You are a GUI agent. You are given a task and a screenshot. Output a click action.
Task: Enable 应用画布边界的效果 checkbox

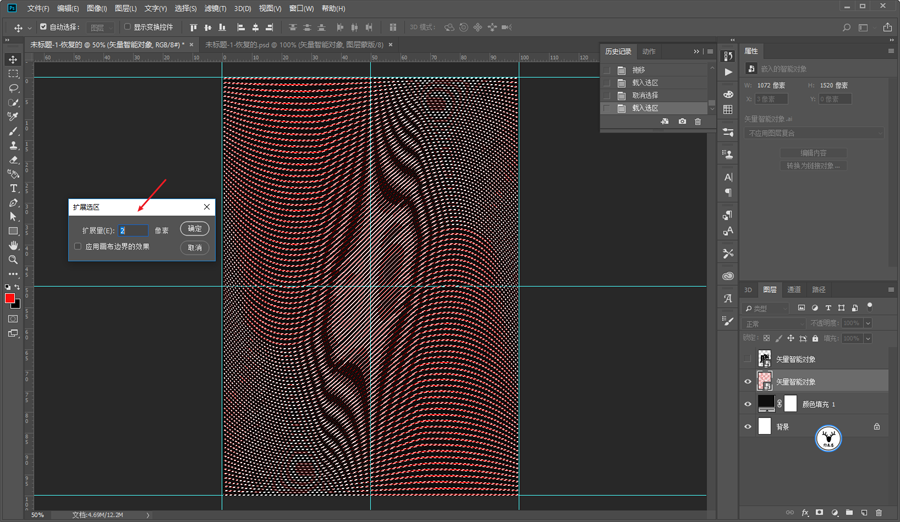click(x=78, y=247)
